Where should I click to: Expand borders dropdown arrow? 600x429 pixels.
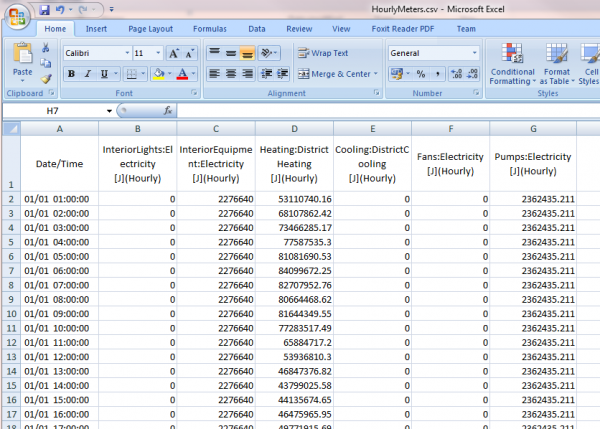coord(143,73)
